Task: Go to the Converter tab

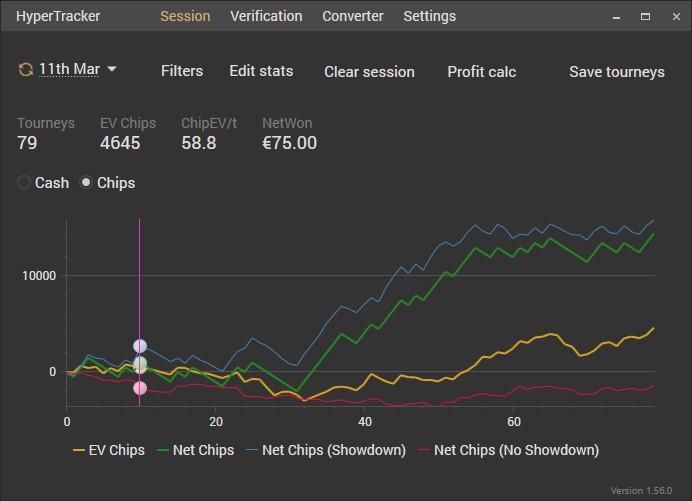Action: click(x=353, y=16)
